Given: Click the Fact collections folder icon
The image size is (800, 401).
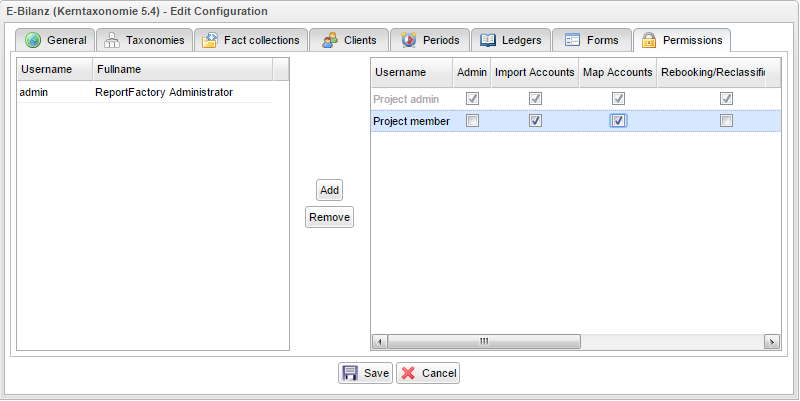Looking at the screenshot, I should point(209,41).
